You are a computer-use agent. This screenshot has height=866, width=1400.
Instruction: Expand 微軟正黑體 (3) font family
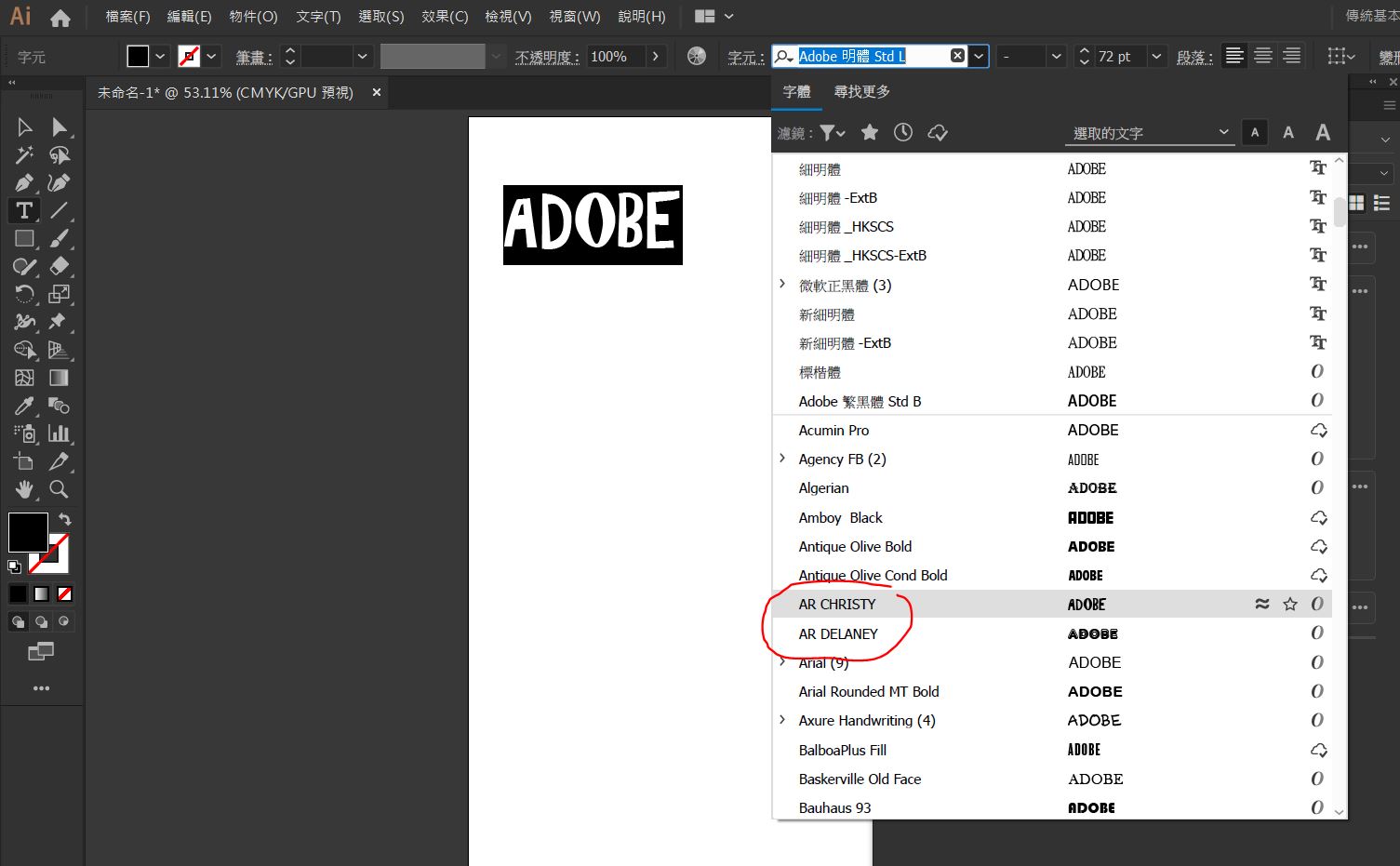click(782, 285)
